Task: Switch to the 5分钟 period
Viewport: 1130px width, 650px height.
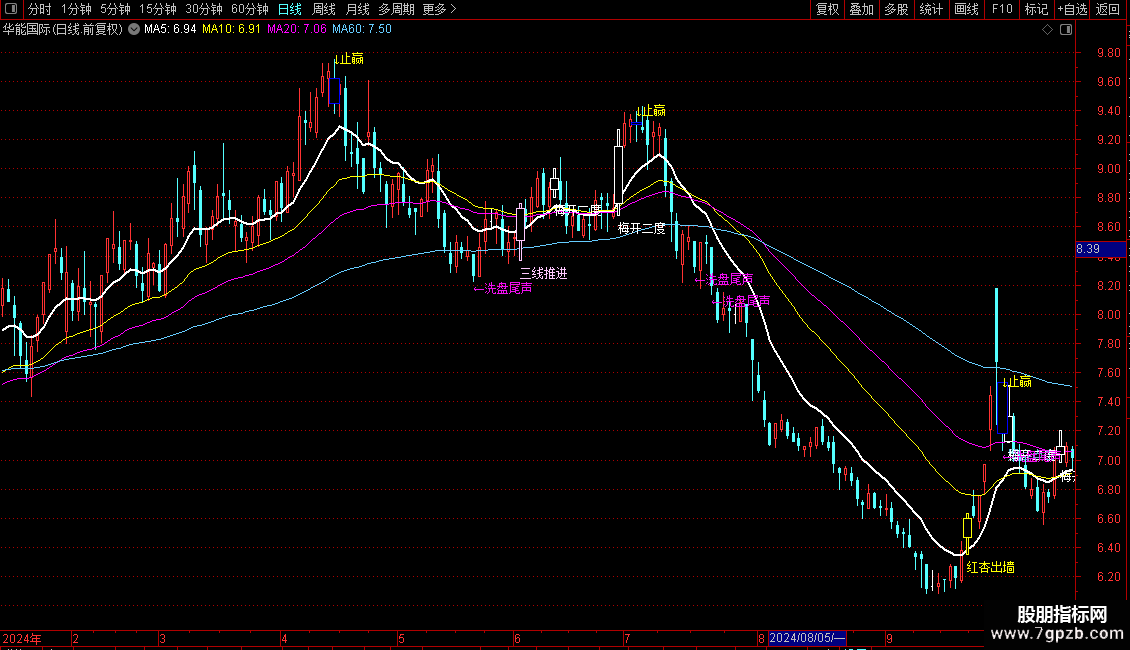Action: 115,9
